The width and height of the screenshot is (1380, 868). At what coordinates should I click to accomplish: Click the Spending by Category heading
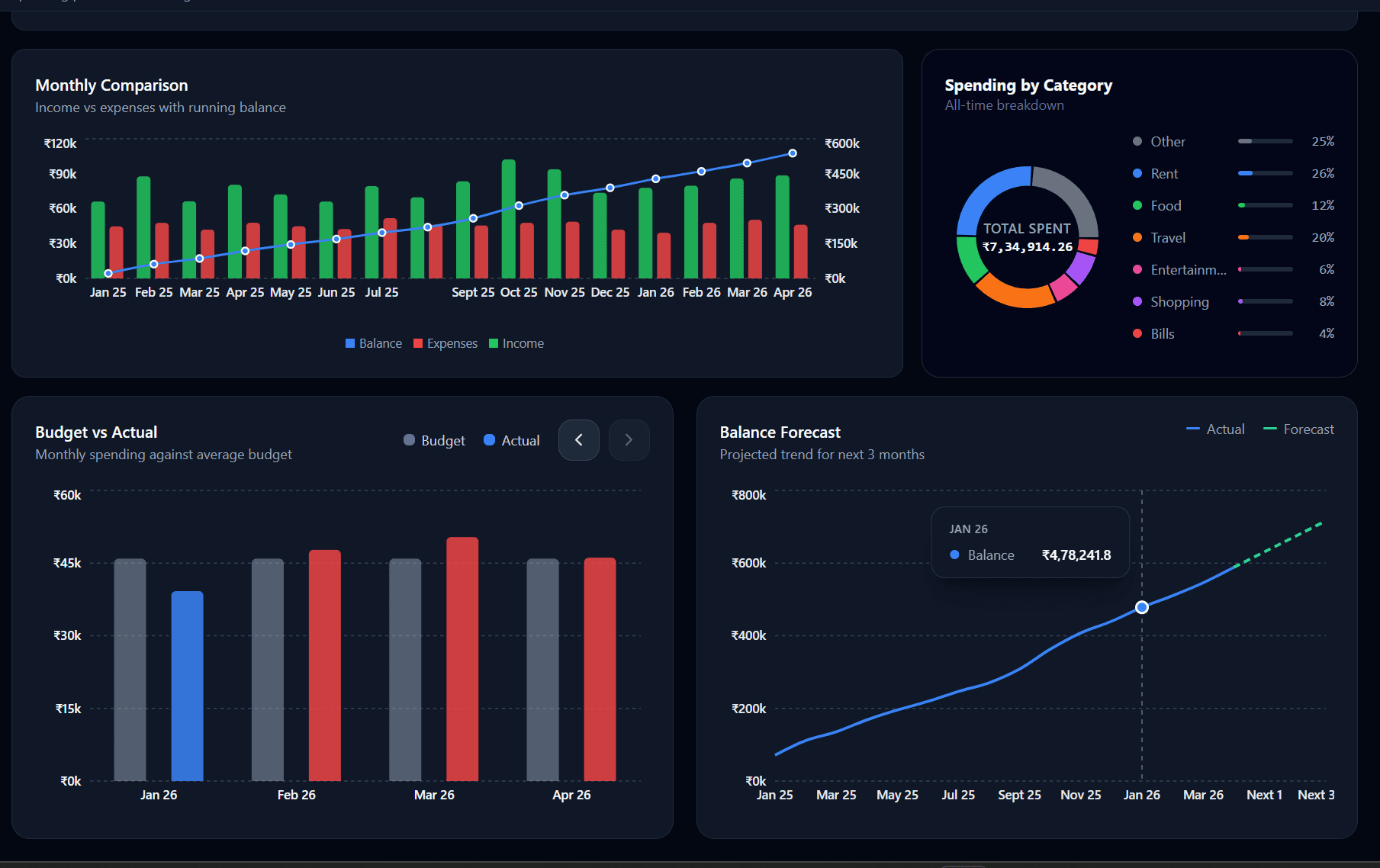click(x=1028, y=85)
